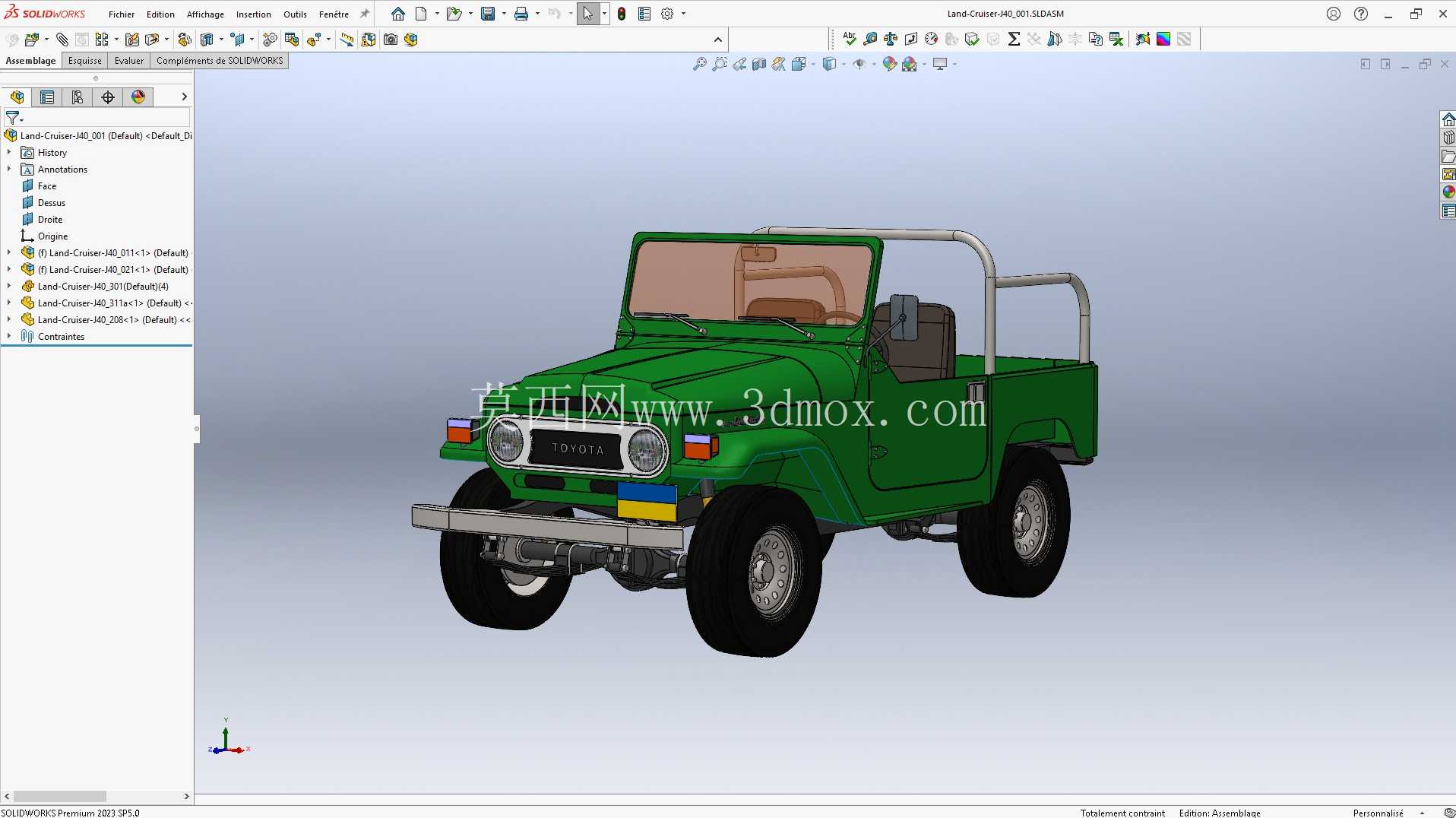Open the Affichage menu
Screen dimensions: 1456x818
click(x=205, y=14)
